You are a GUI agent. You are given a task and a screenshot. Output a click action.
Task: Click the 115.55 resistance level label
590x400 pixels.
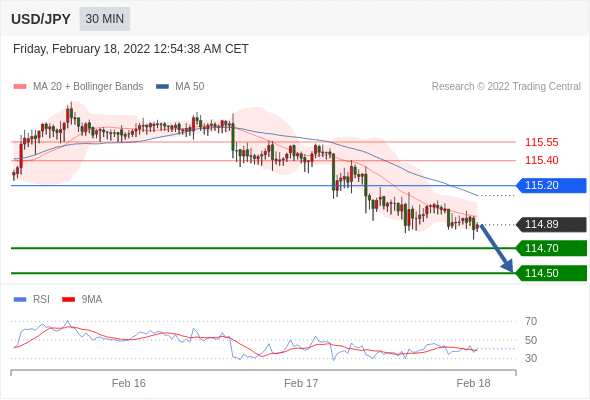[541, 142]
